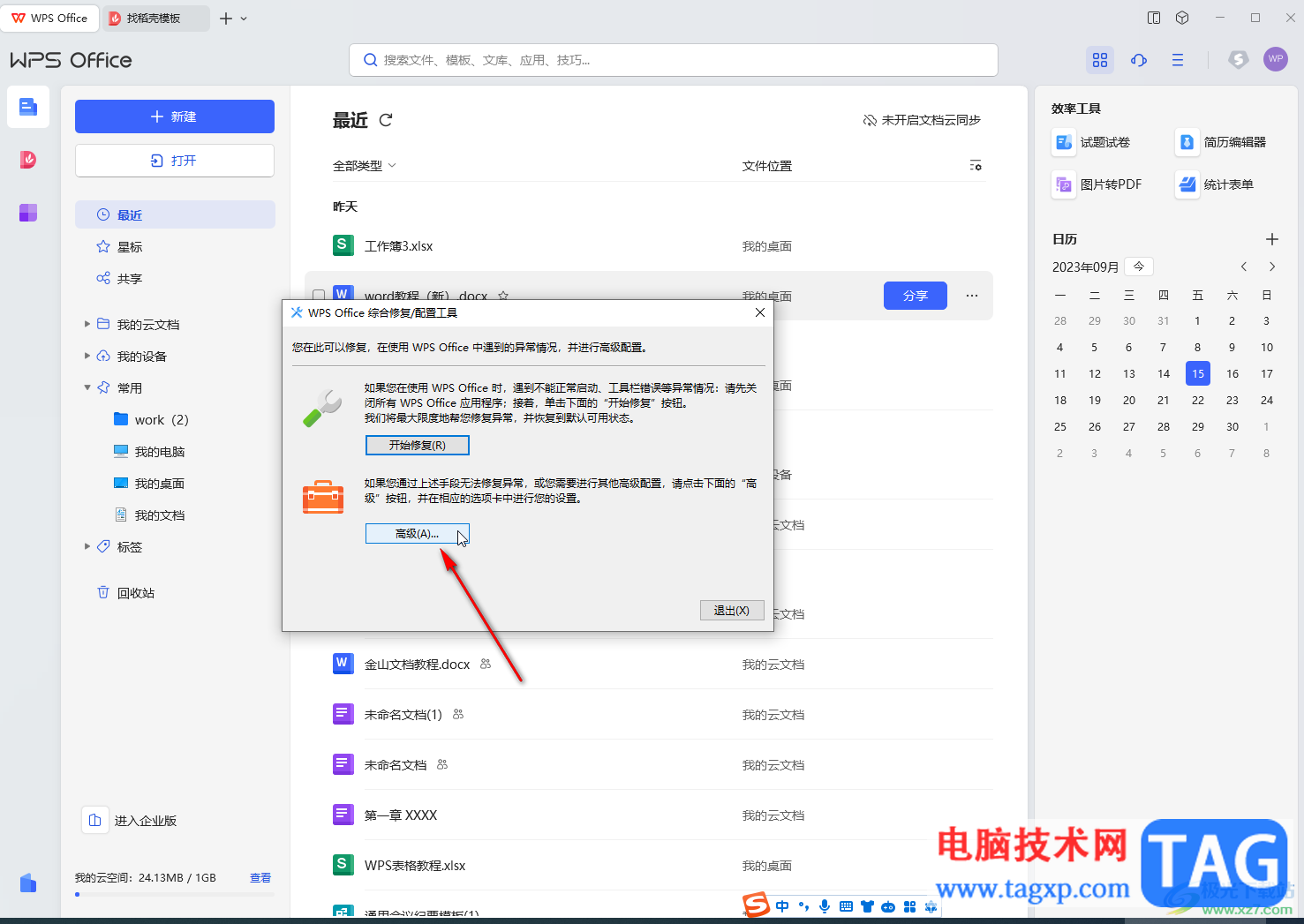Click the 打开 button
This screenshot has height=924, width=1304.
click(x=175, y=161)
